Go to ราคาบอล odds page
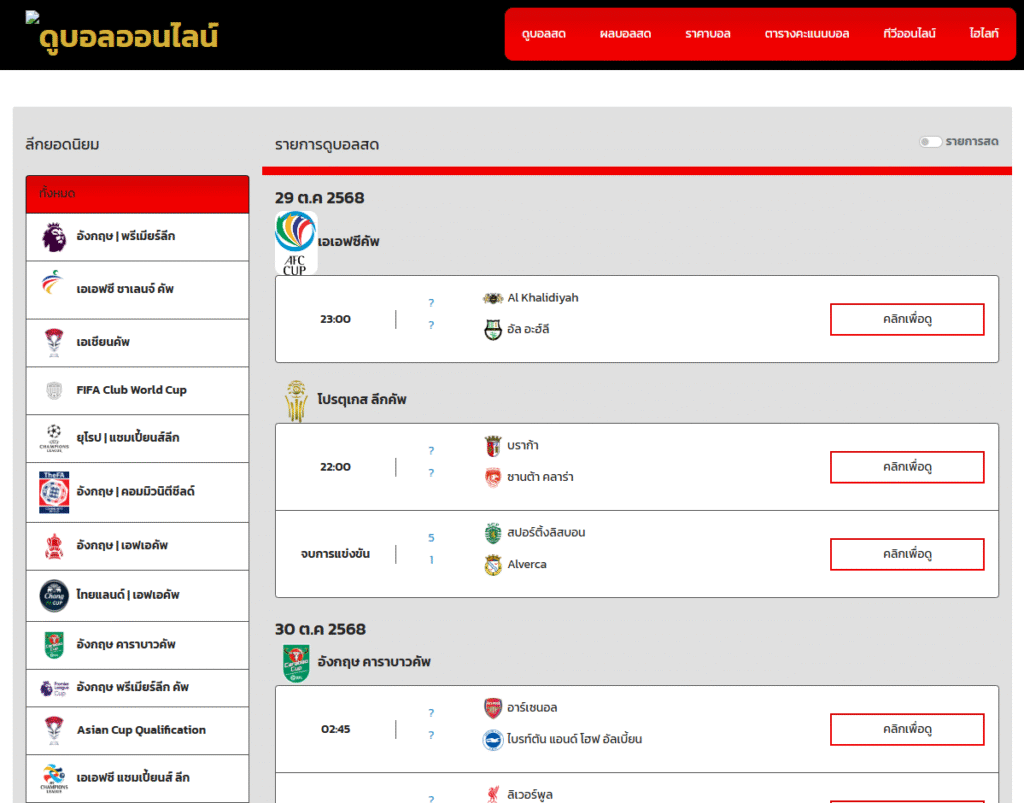 (x=707, y=34)
